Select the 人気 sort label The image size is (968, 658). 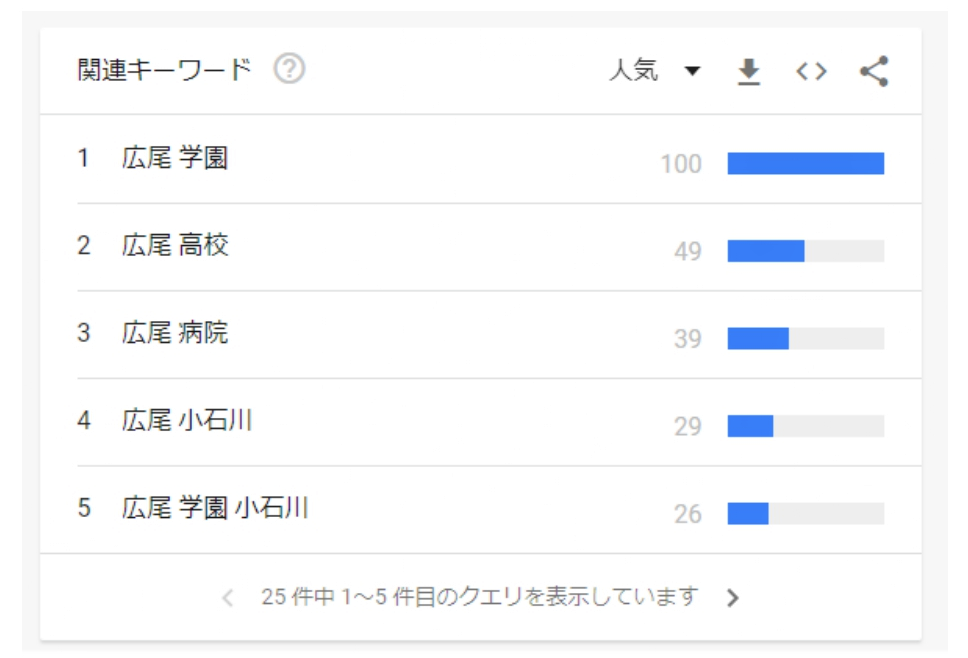pos(633,70)
